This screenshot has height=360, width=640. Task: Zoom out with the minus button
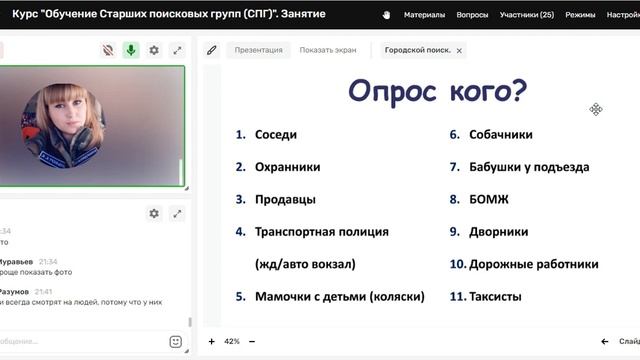(x=252, y=341)
